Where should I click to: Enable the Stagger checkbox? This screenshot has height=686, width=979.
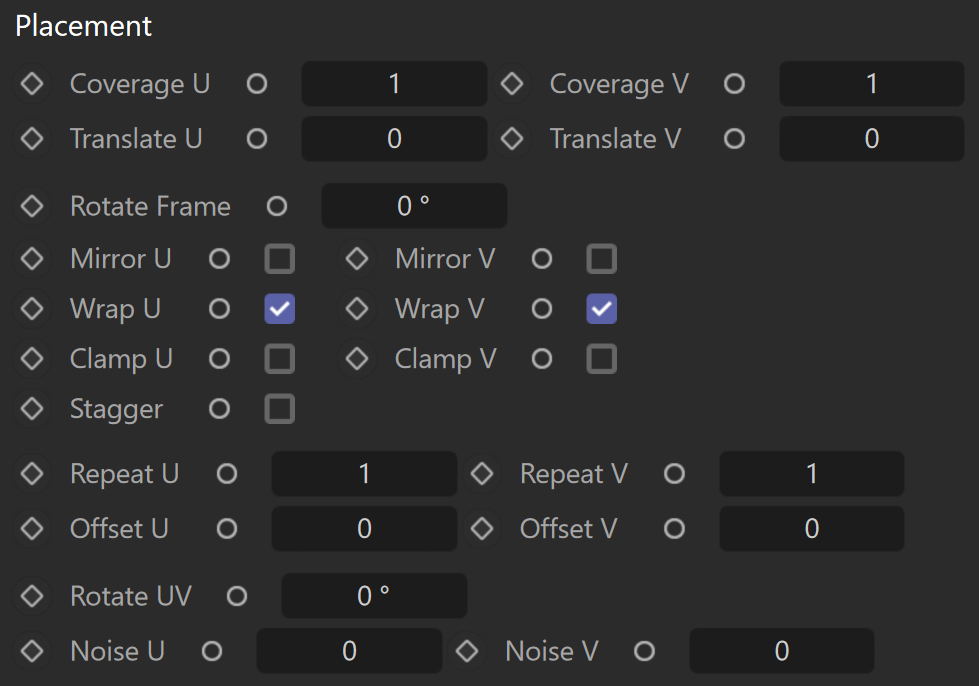280,409
